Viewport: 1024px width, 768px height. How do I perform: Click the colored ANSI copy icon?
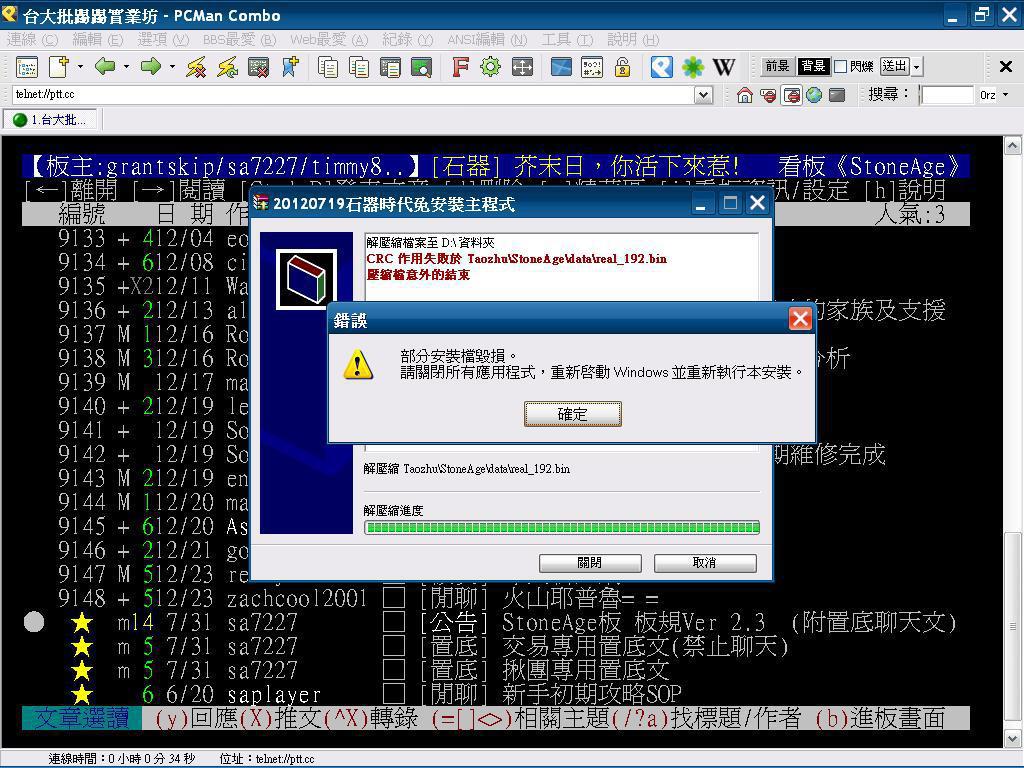click(x=359, y=67)
